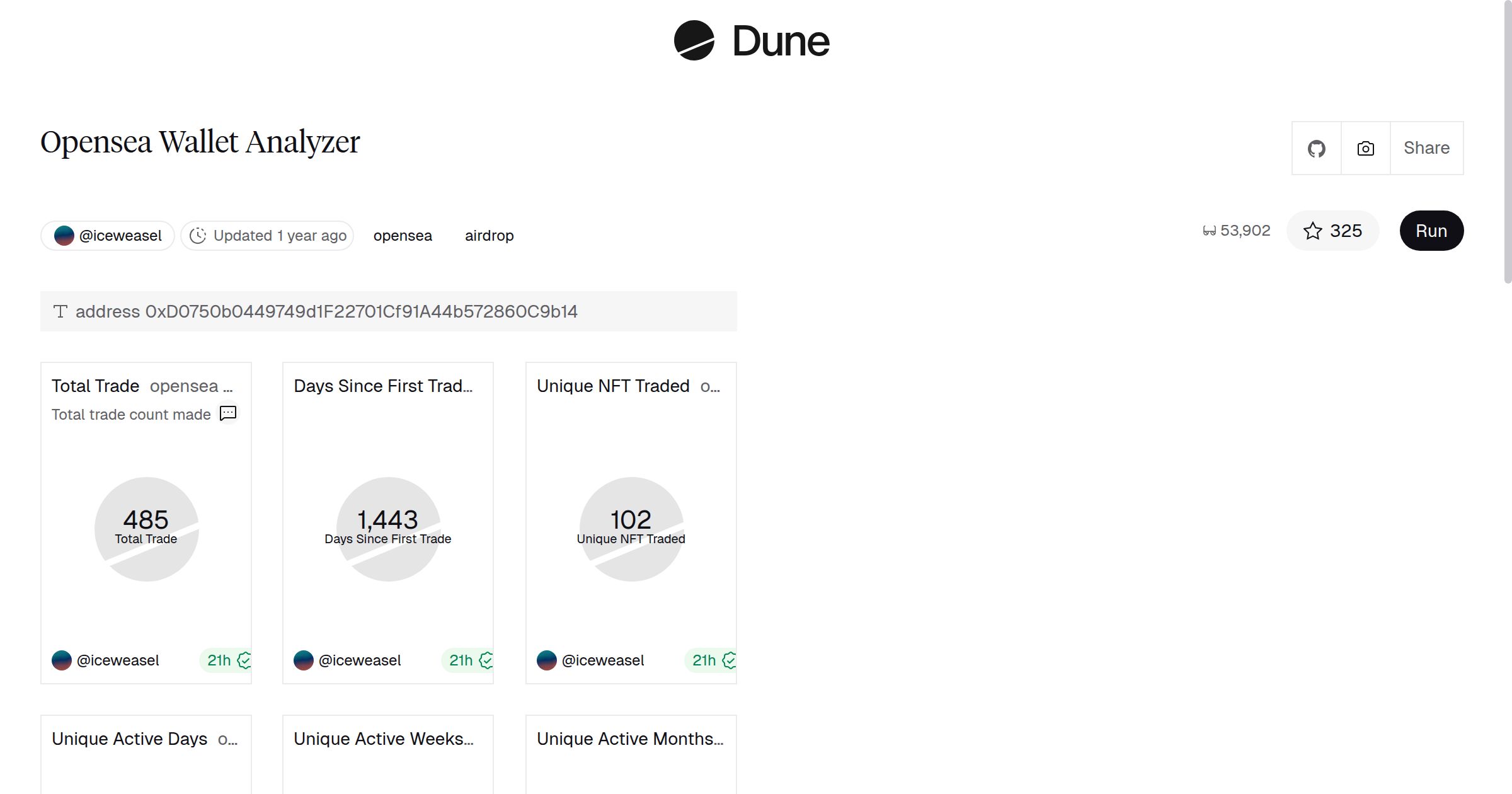Open comment bubble on Total Trade widget

(228, 413)
